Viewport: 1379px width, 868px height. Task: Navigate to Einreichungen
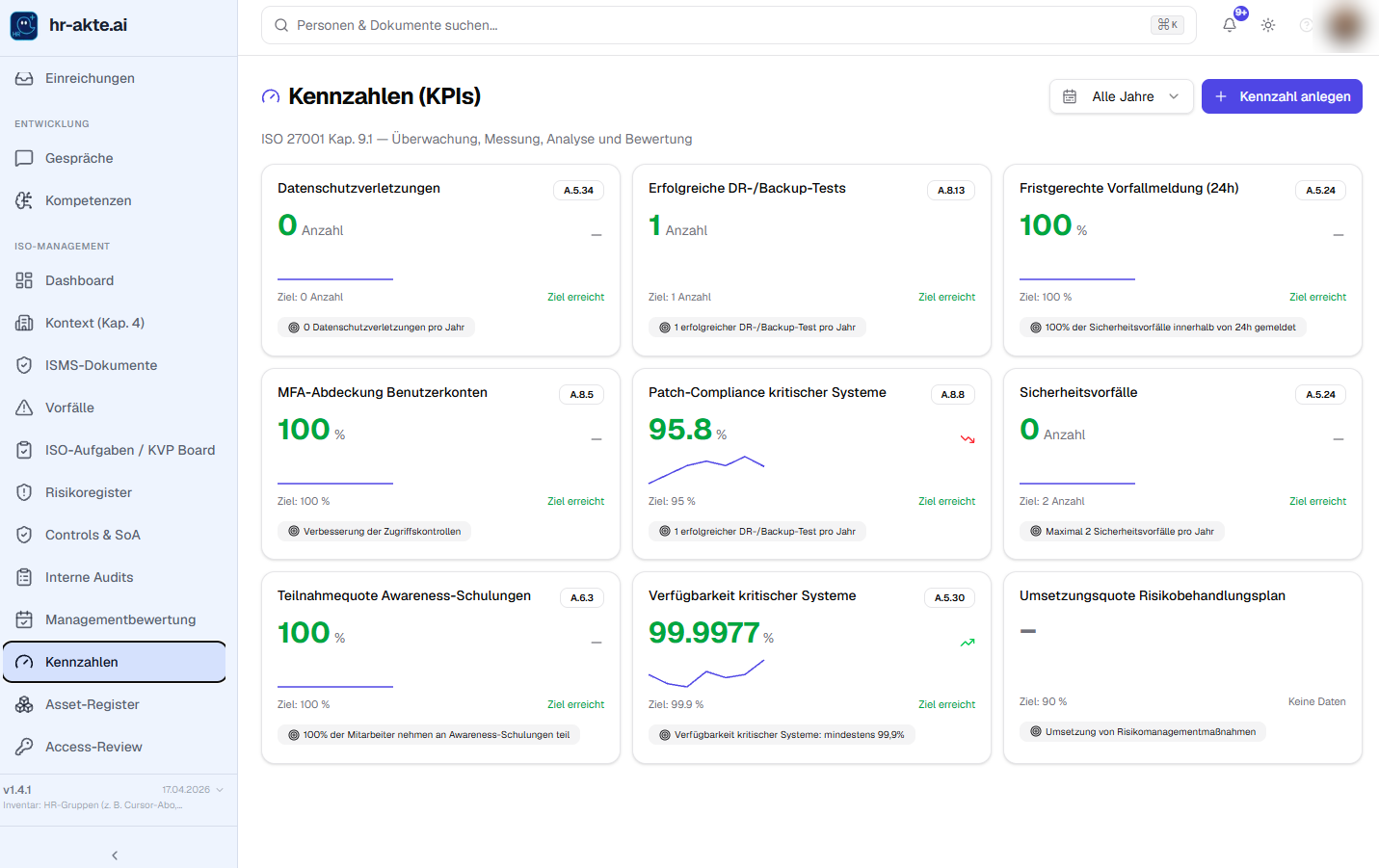point(115,78)
